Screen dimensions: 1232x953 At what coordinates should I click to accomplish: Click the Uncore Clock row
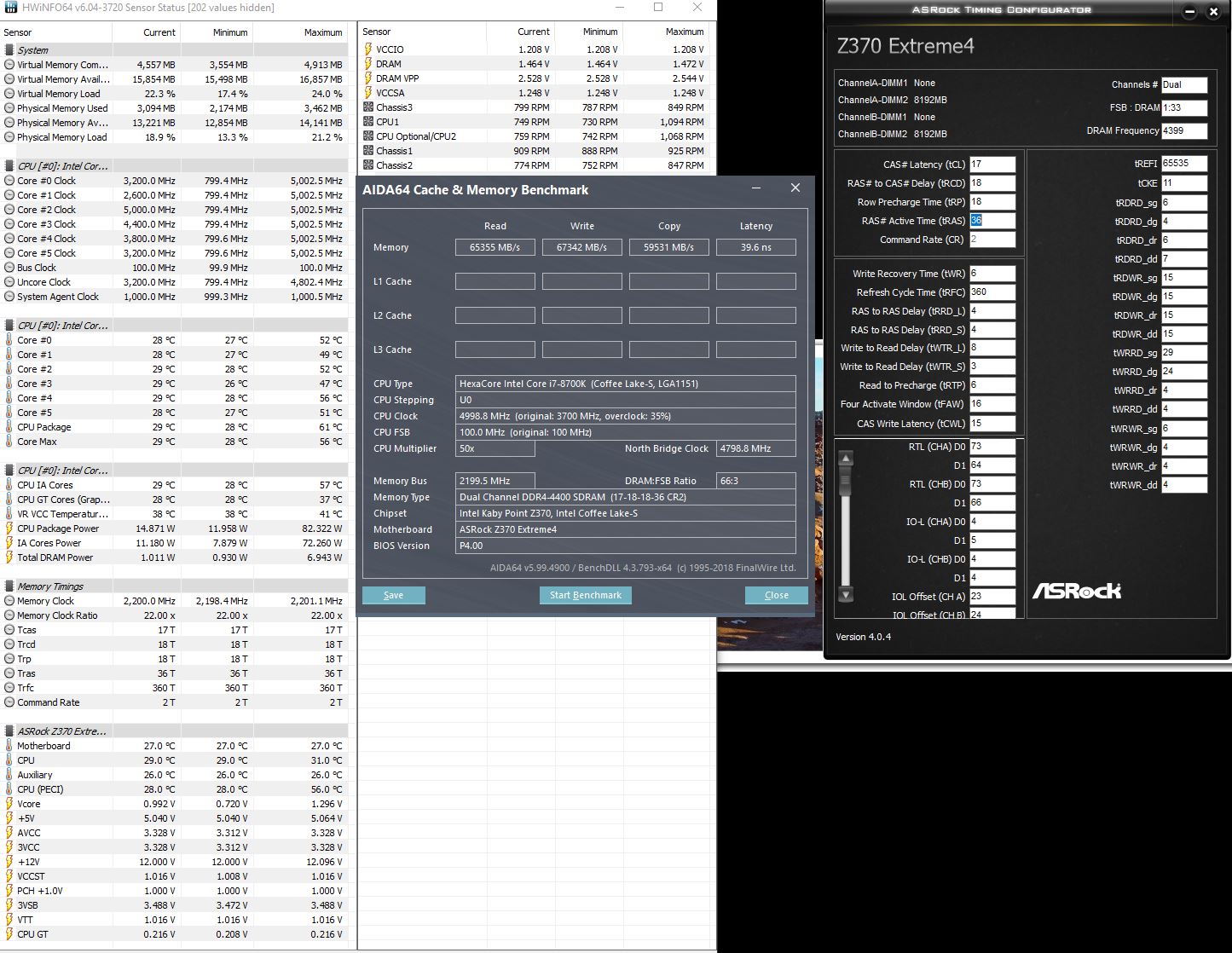point(174,282)
